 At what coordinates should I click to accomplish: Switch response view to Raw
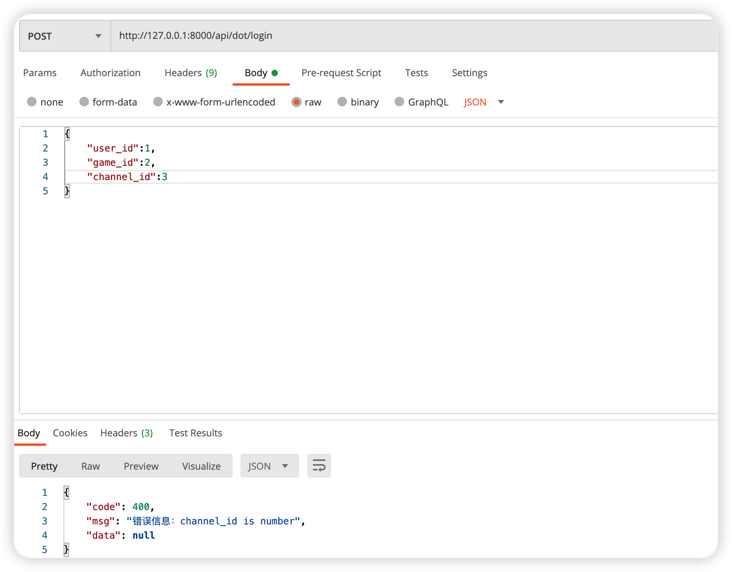90,466
